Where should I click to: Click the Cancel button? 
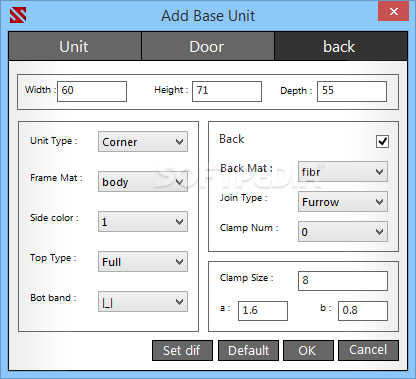tap(368, 350)
